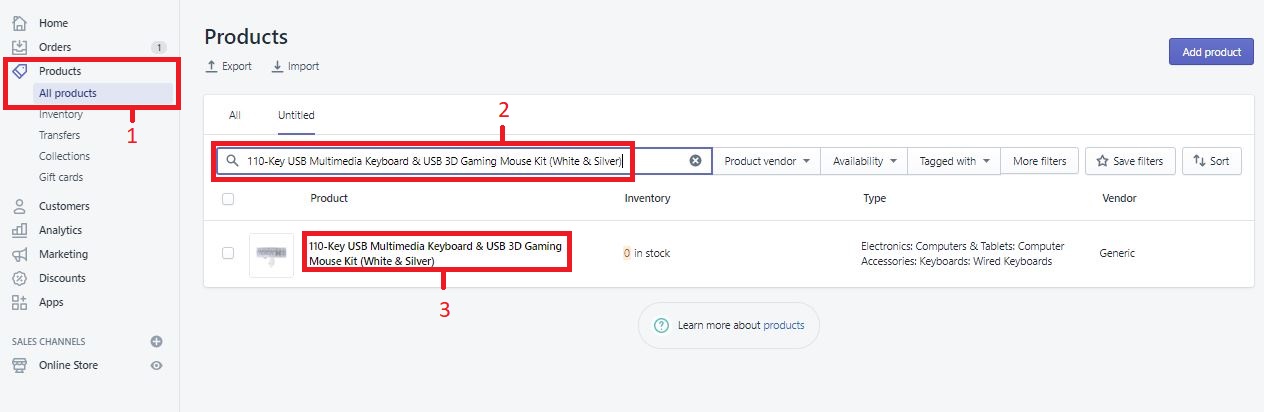Switch to the Untitled tab
The height and width of the screenshot is (412, 1264).
pyautogui.click(x=296, y=115)
